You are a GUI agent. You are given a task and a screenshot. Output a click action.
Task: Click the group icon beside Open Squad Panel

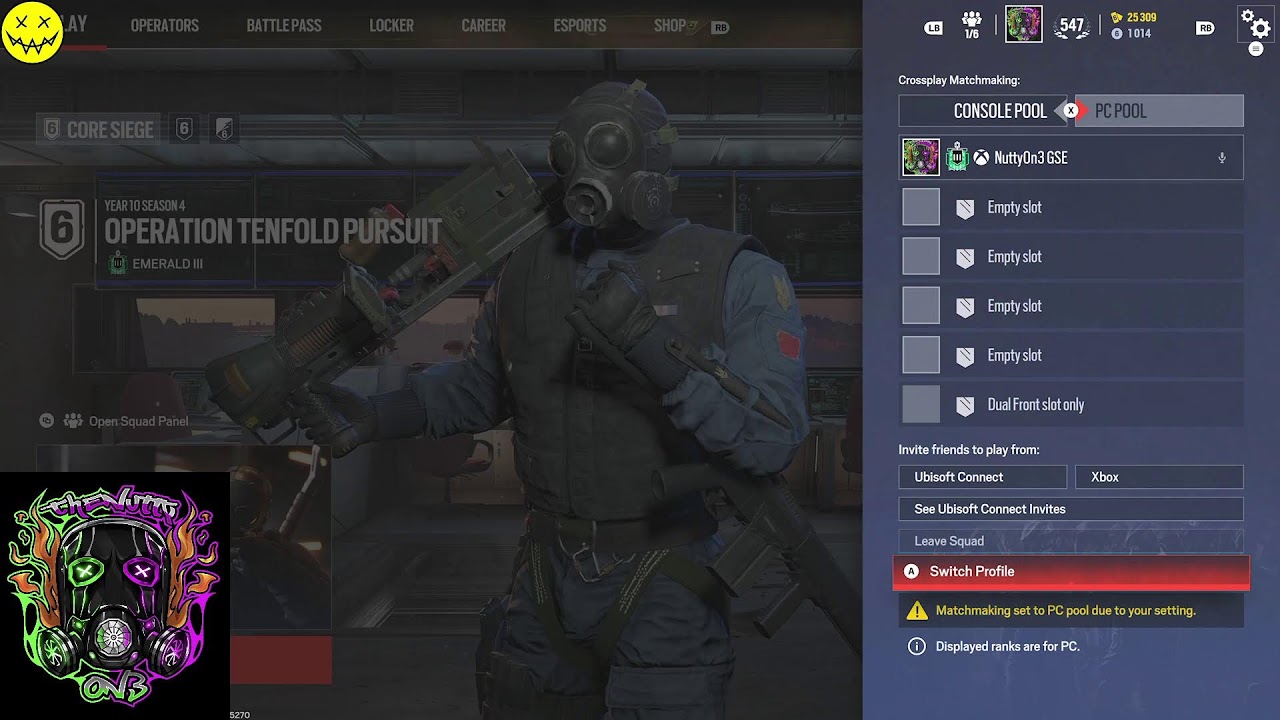pyautogui.click(x=73, y=421)
